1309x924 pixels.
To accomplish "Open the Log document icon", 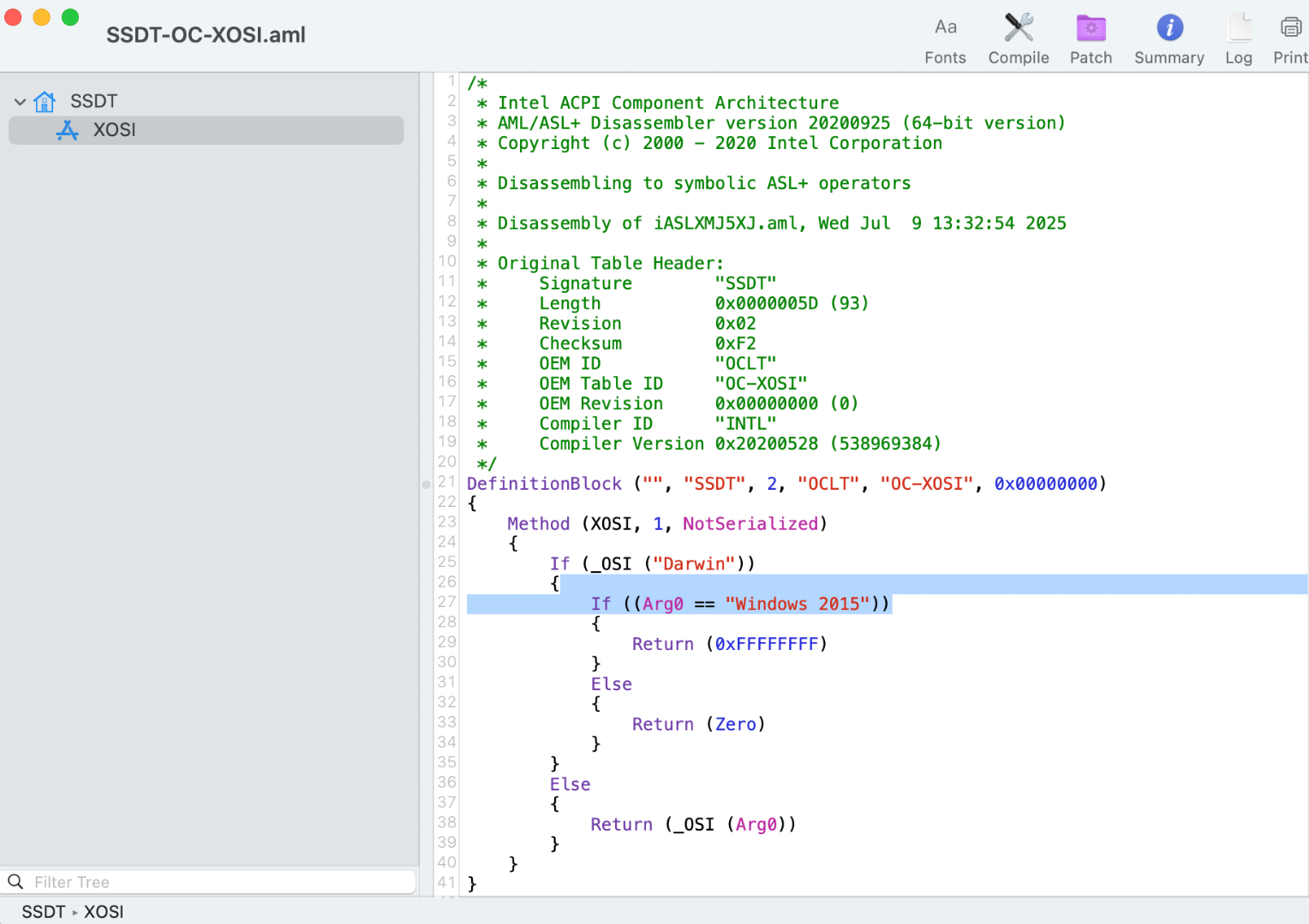I will (x=1238, y=27).
